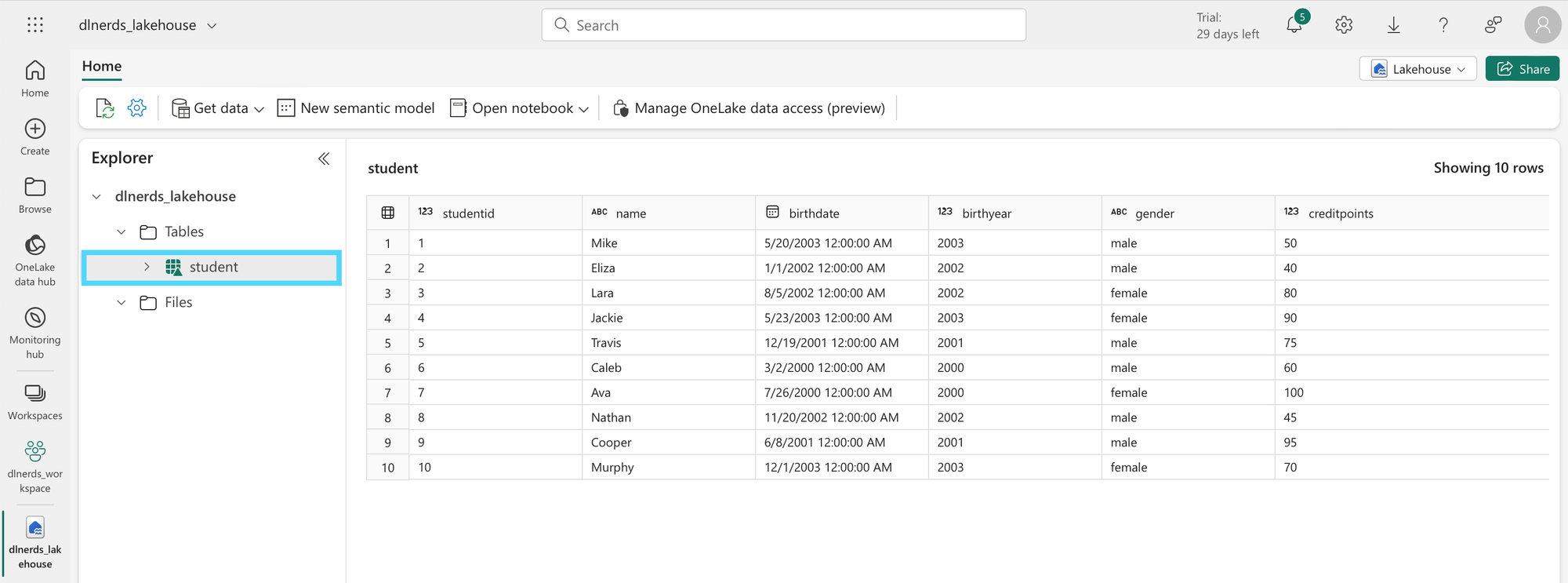1568x583 pixels.
Task: Click creditpoints cell '100'
Action: tap(1412, 392)
